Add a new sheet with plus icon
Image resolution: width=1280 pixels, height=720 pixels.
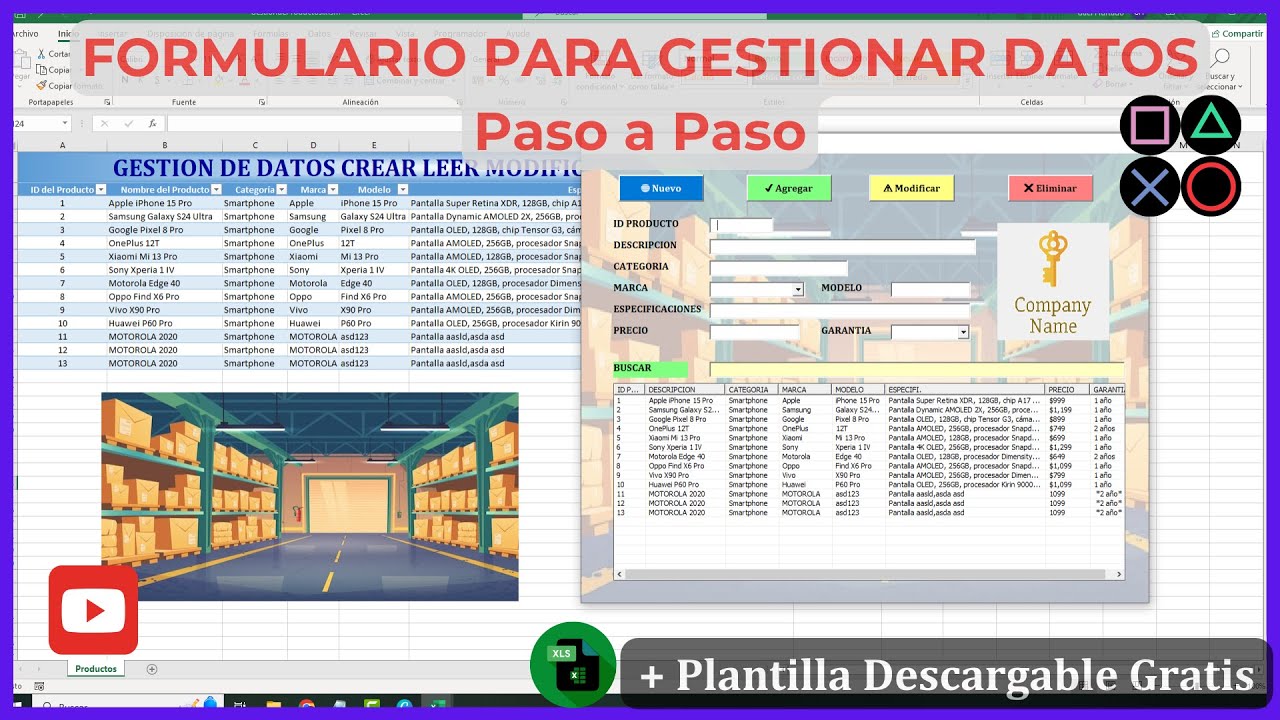pos(152,669)
